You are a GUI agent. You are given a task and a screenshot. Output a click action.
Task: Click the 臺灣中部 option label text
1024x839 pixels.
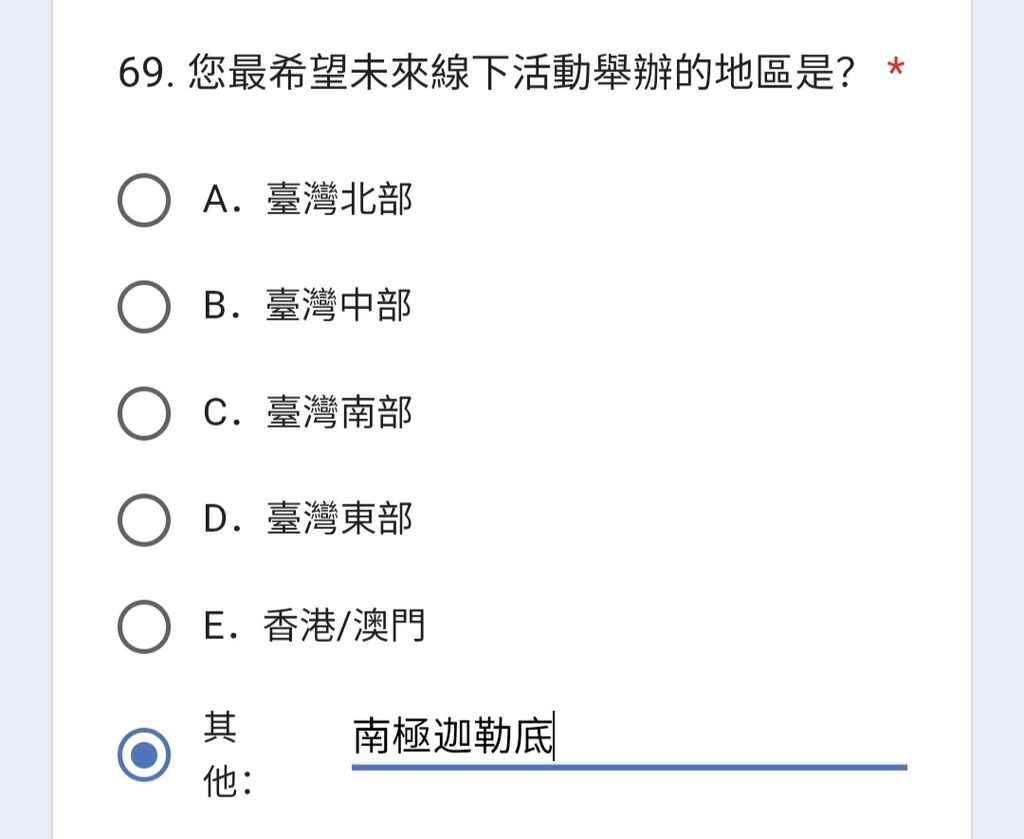340,306
